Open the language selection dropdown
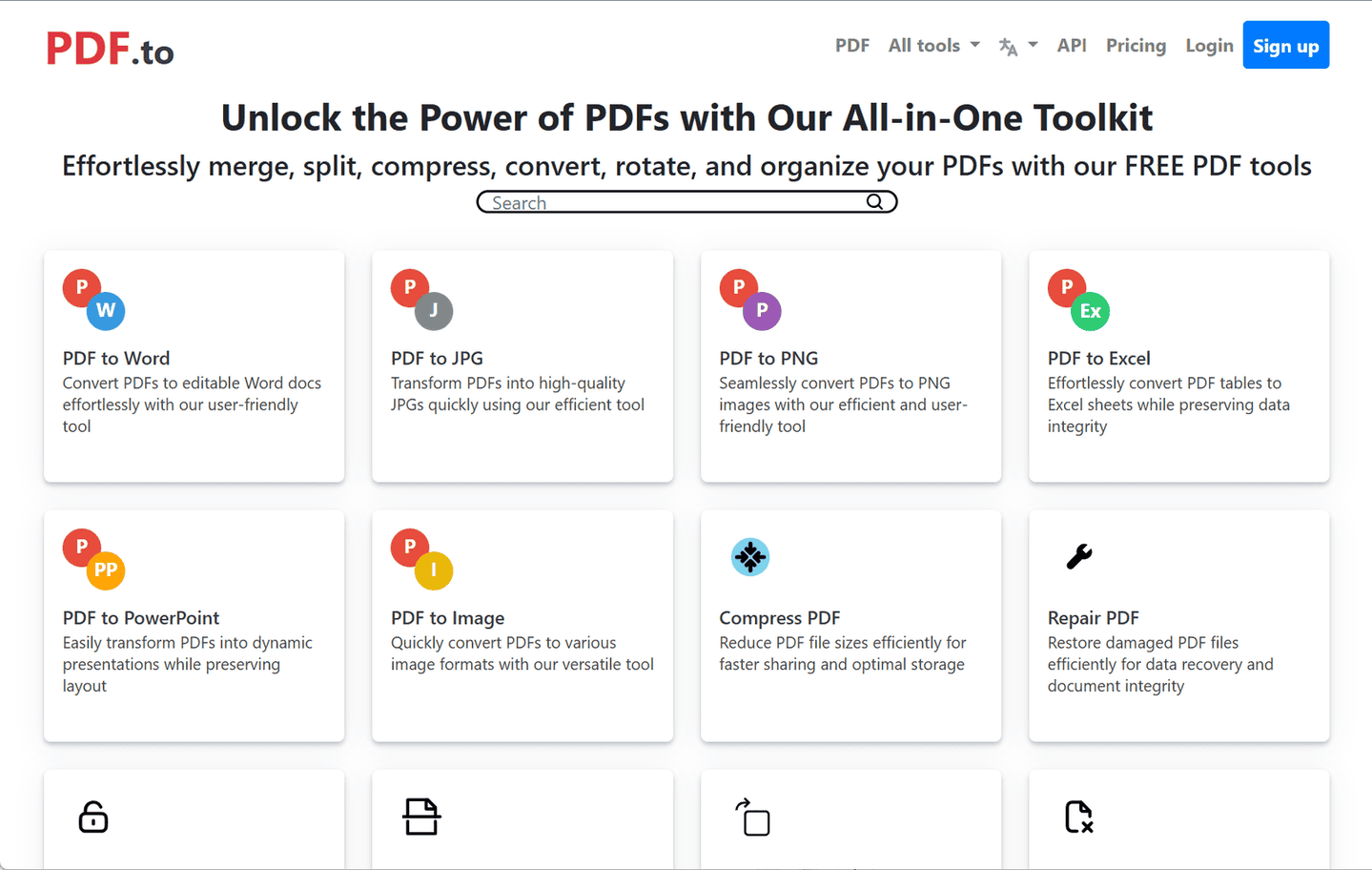The width and height of the screenshot is (1372, 870). [x=1017, y=45]
